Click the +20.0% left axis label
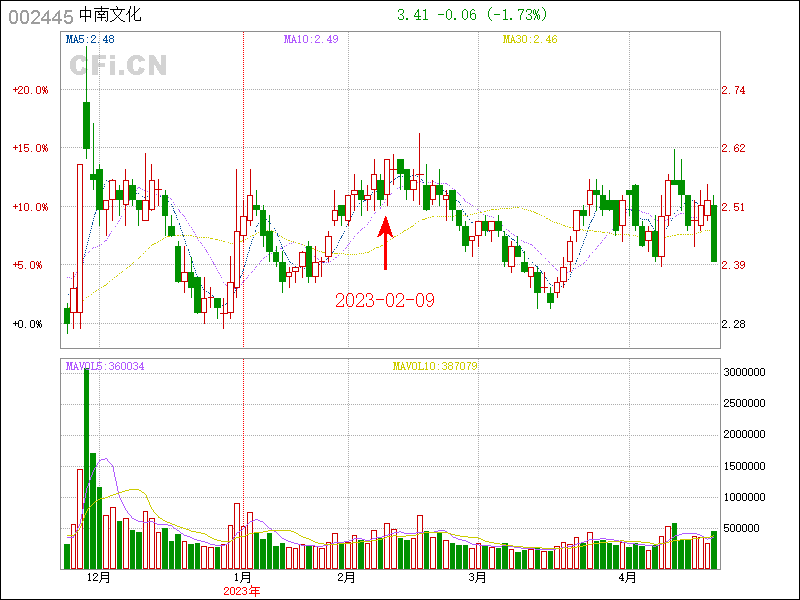This screenshot has height=600, width=800. (30, 90)
